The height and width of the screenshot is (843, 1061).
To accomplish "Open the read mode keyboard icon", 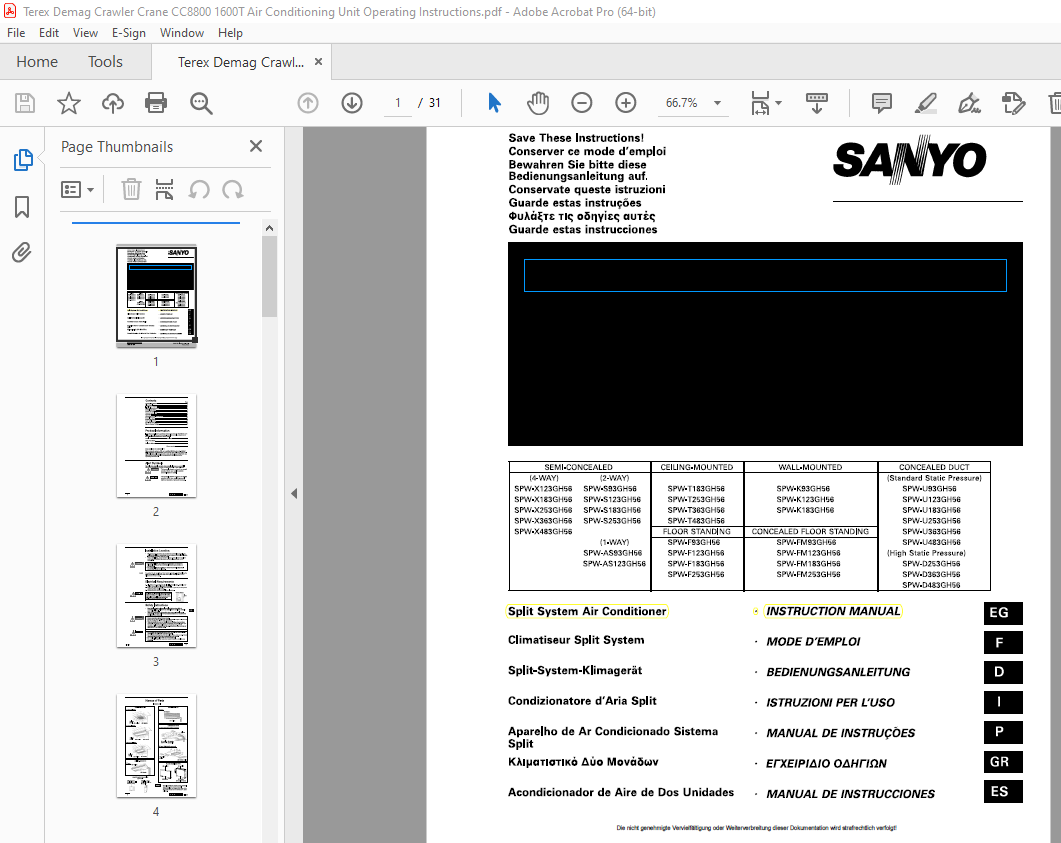I will click(x=817, y=103).
